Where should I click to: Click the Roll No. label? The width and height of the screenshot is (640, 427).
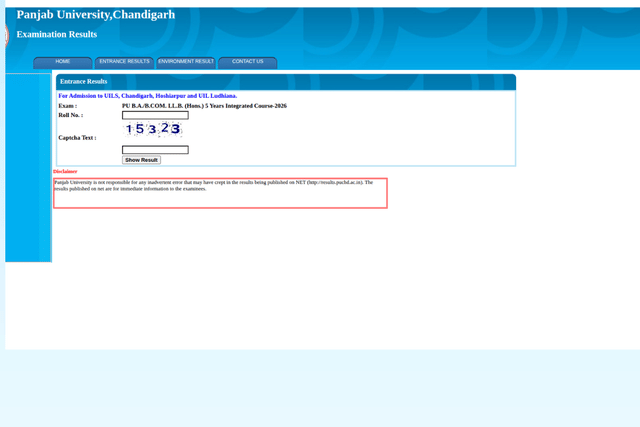[x=71, y=115]
